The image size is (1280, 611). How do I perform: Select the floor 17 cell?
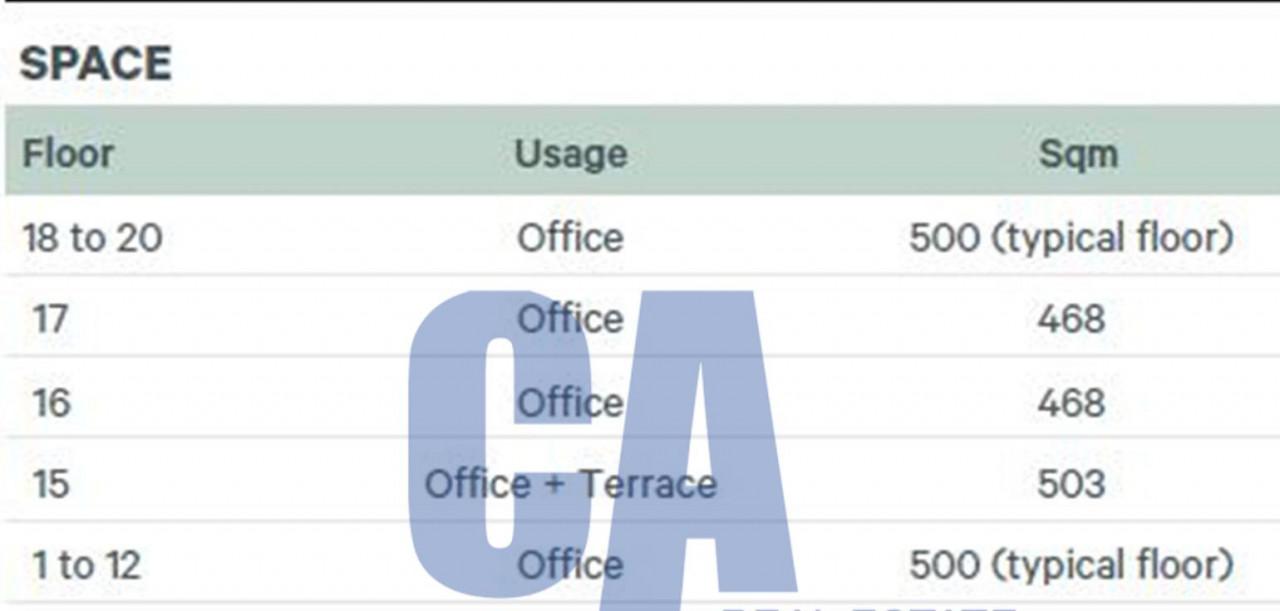[50, 320]
